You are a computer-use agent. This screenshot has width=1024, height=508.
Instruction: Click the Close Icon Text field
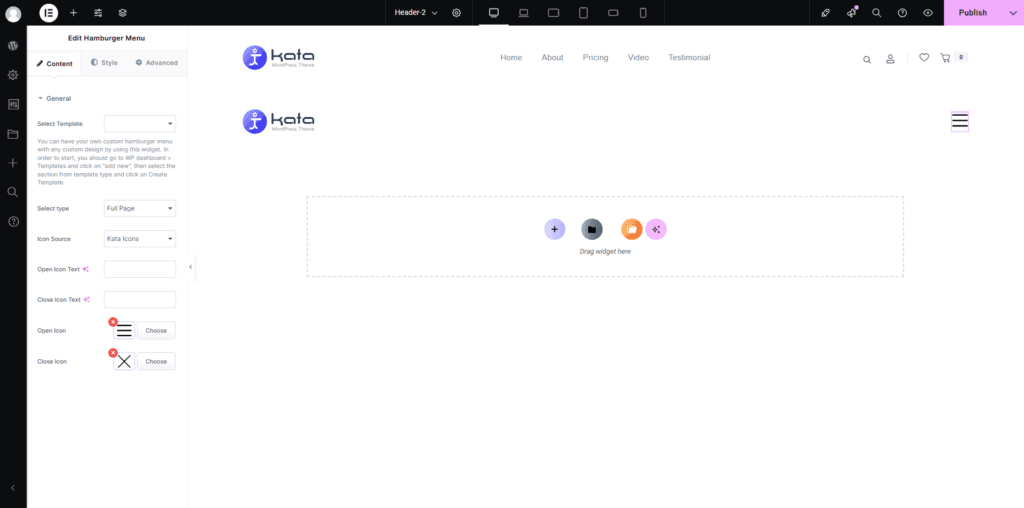140,300
